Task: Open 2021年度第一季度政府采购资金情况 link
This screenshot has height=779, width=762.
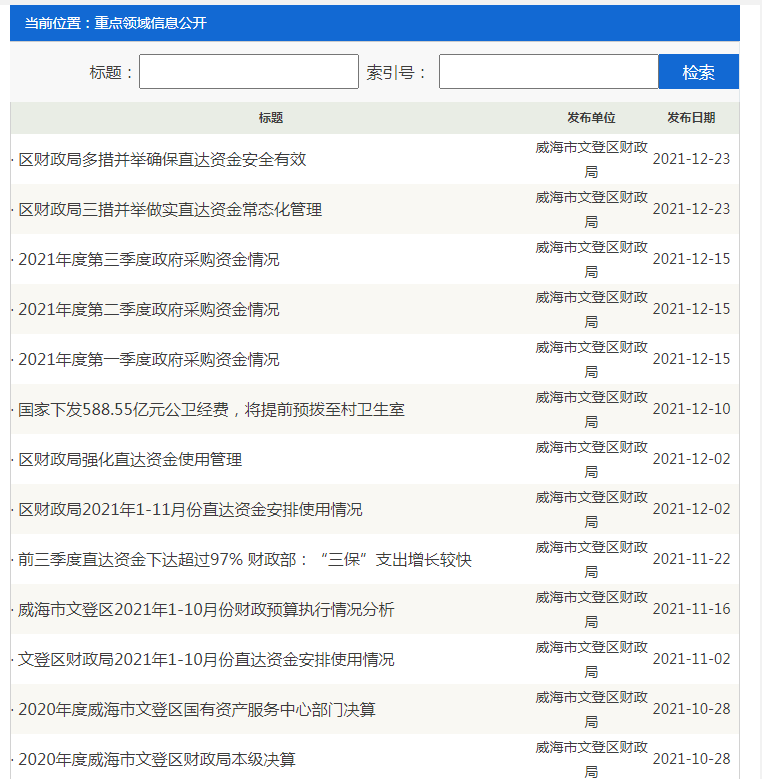Action: 149,360
